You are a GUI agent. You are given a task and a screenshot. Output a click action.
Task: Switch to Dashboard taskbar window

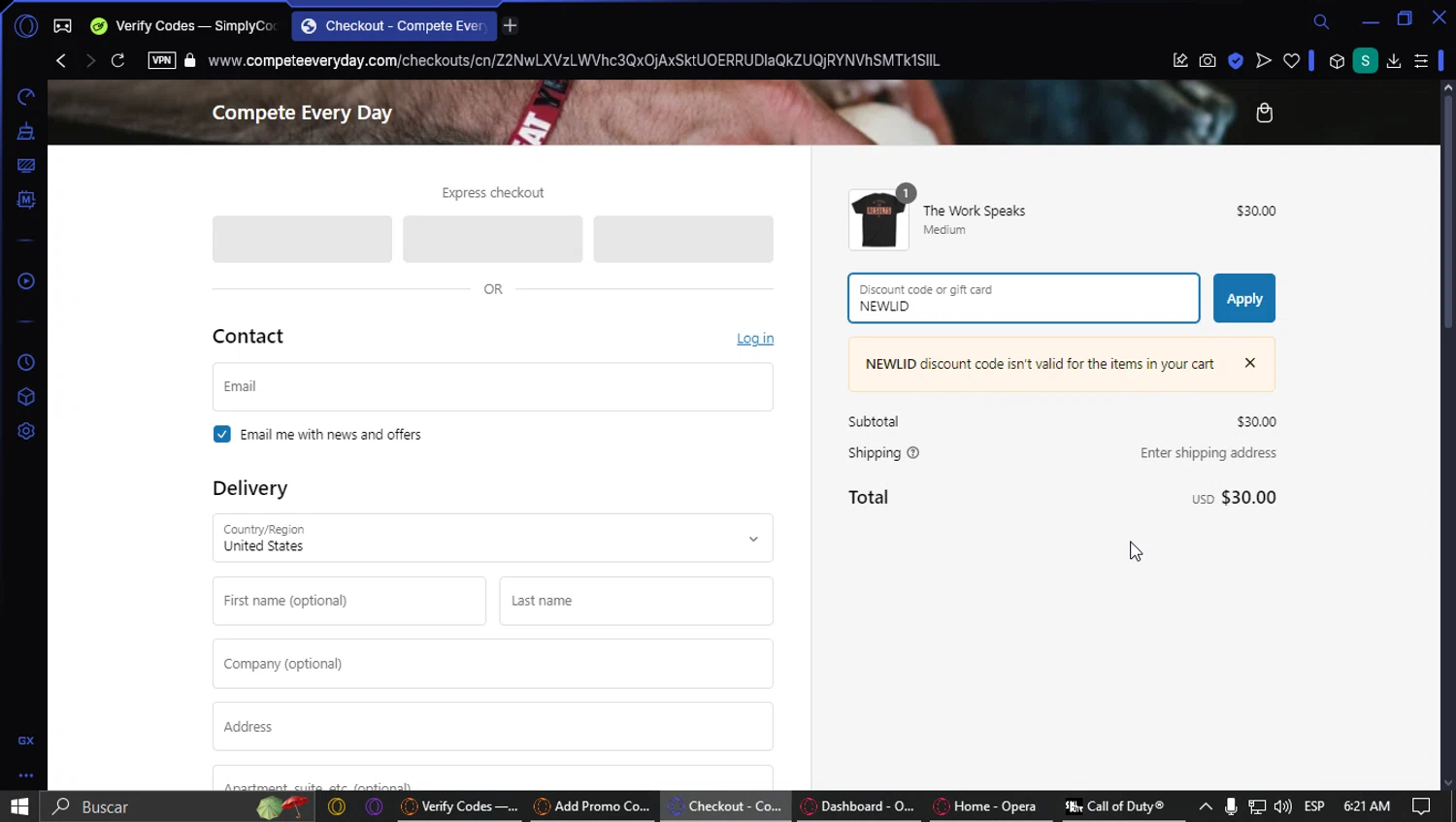(857, 806)
